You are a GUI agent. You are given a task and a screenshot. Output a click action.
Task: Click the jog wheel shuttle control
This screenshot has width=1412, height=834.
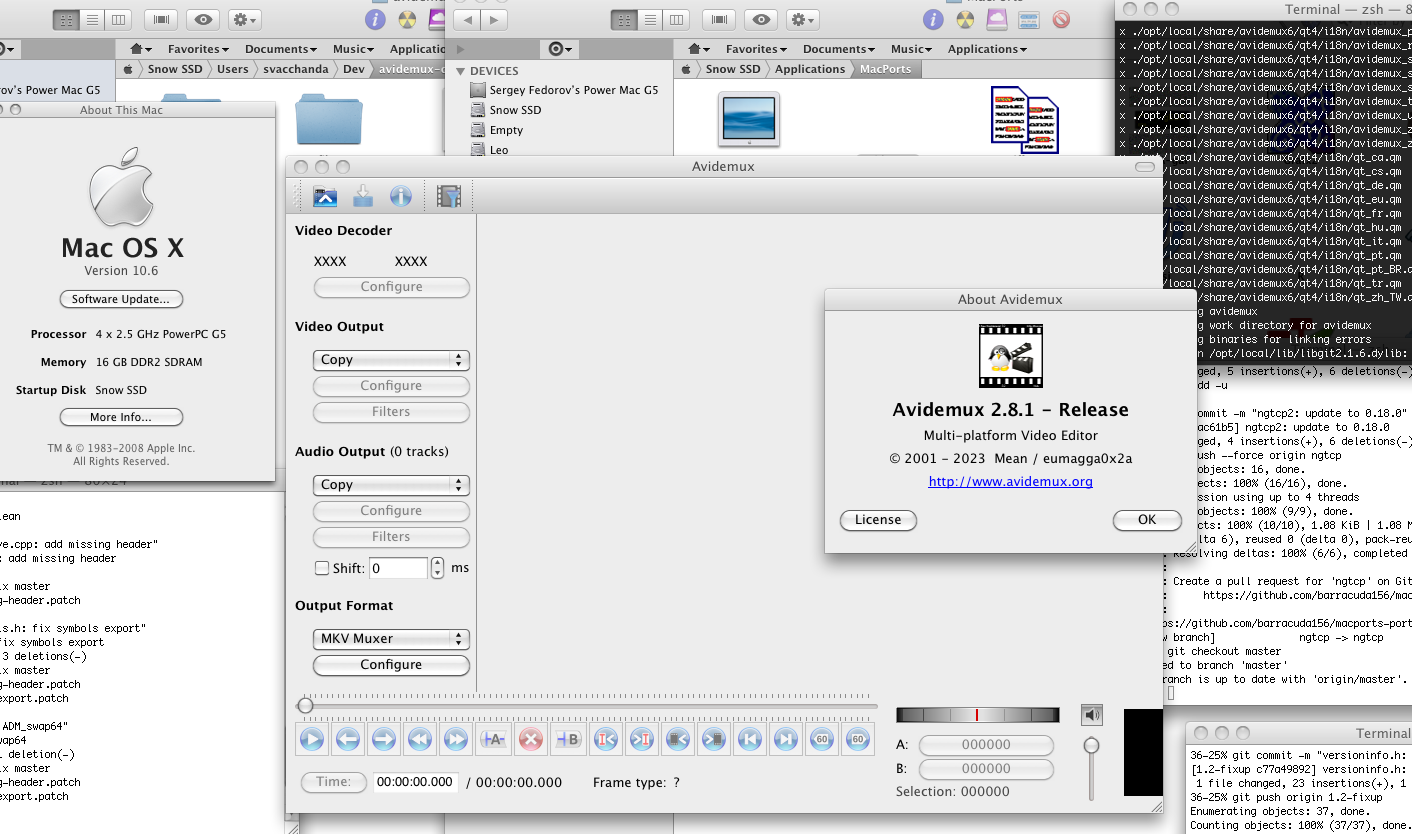977,715
